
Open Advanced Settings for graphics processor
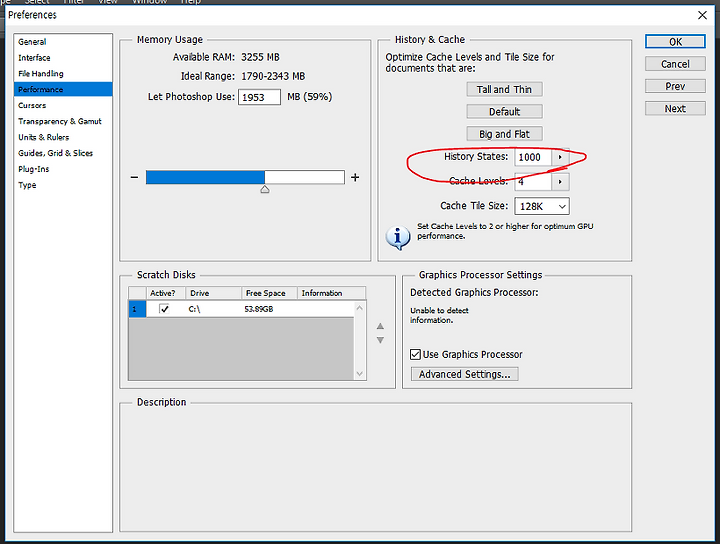click(x=464, y=374)
